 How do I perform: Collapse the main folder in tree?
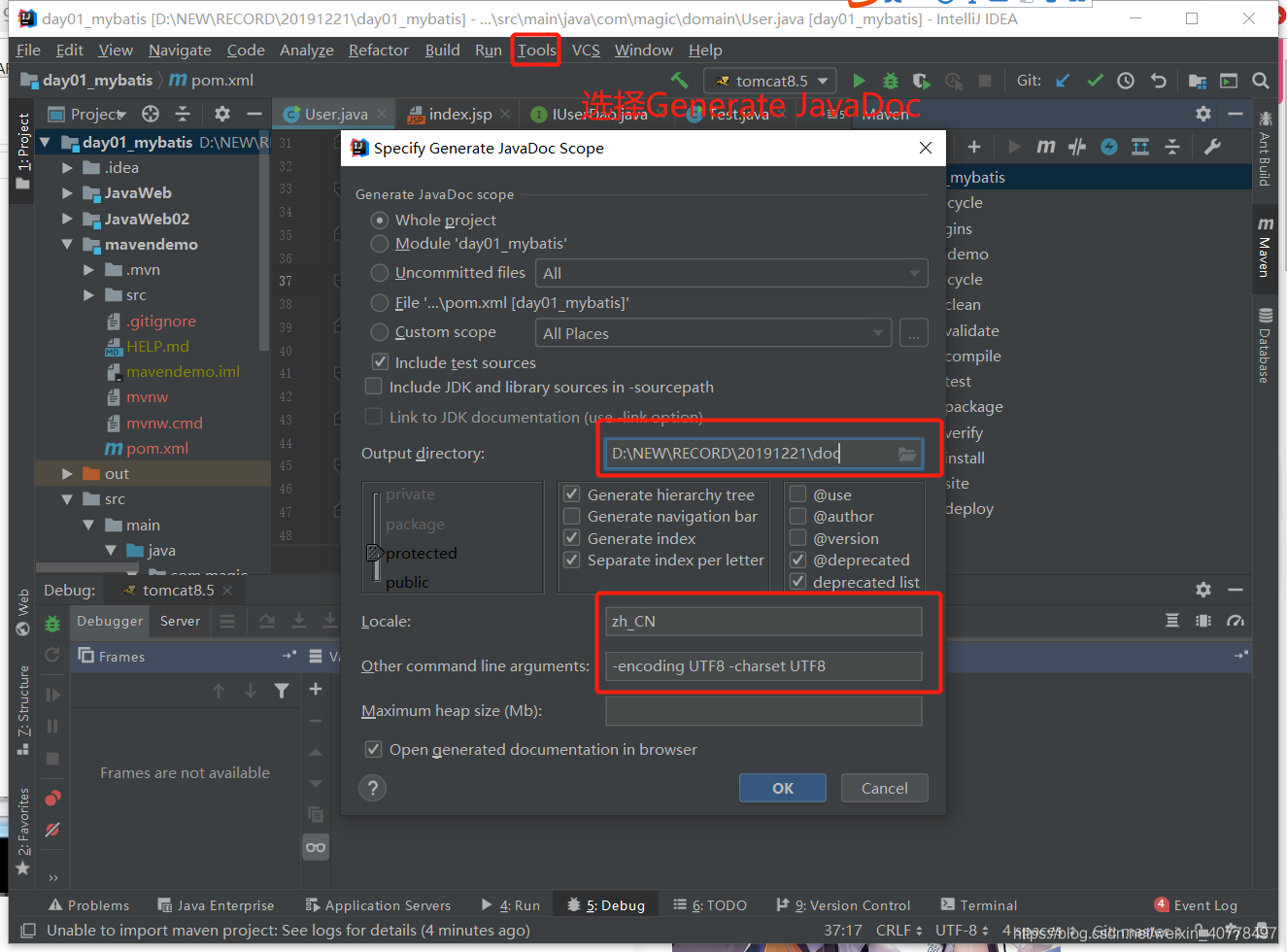click(89, 525)
